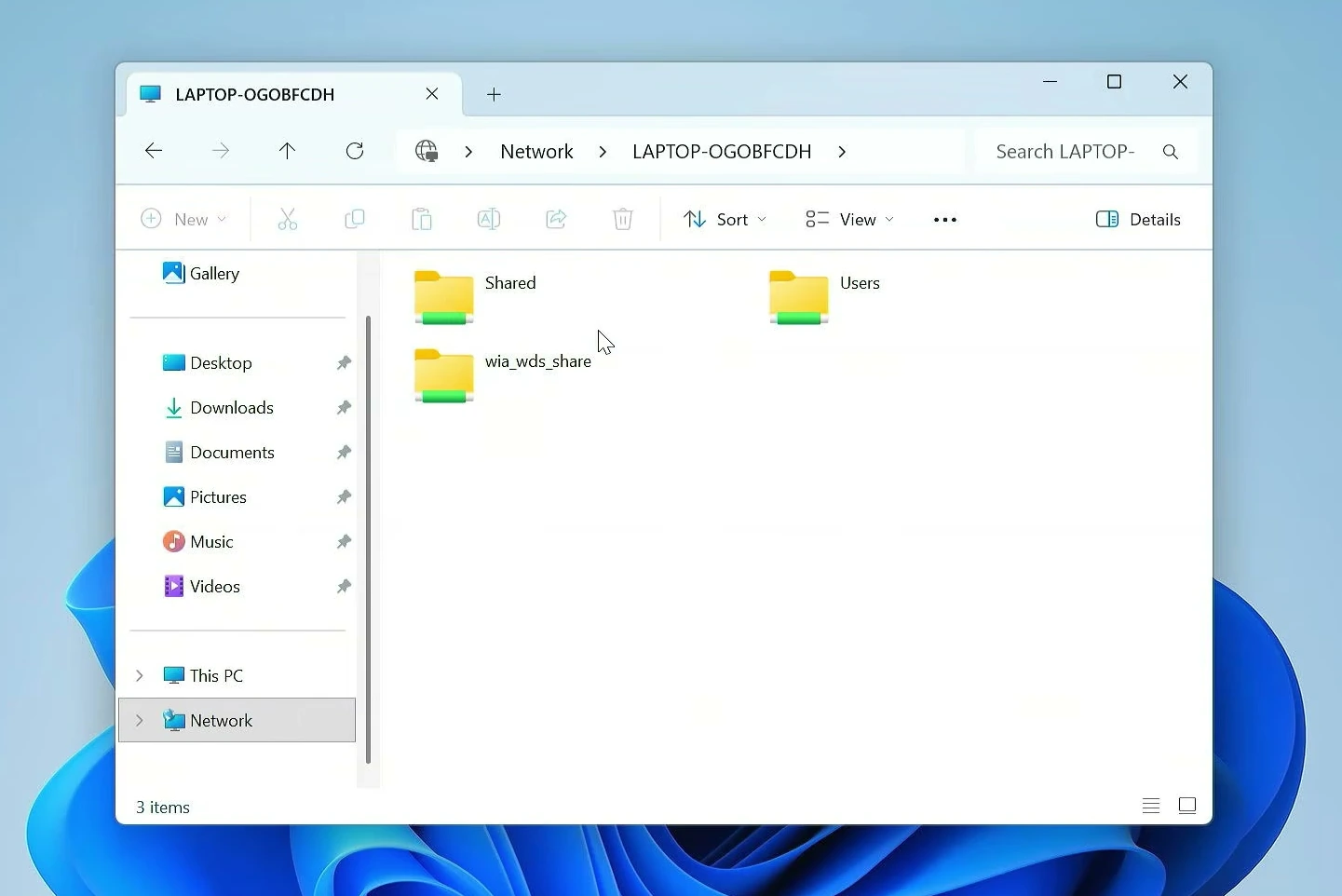Switch to large thumbnails view in status bar
This screenshot has width=1342, height=896.
coord(1187,806)
